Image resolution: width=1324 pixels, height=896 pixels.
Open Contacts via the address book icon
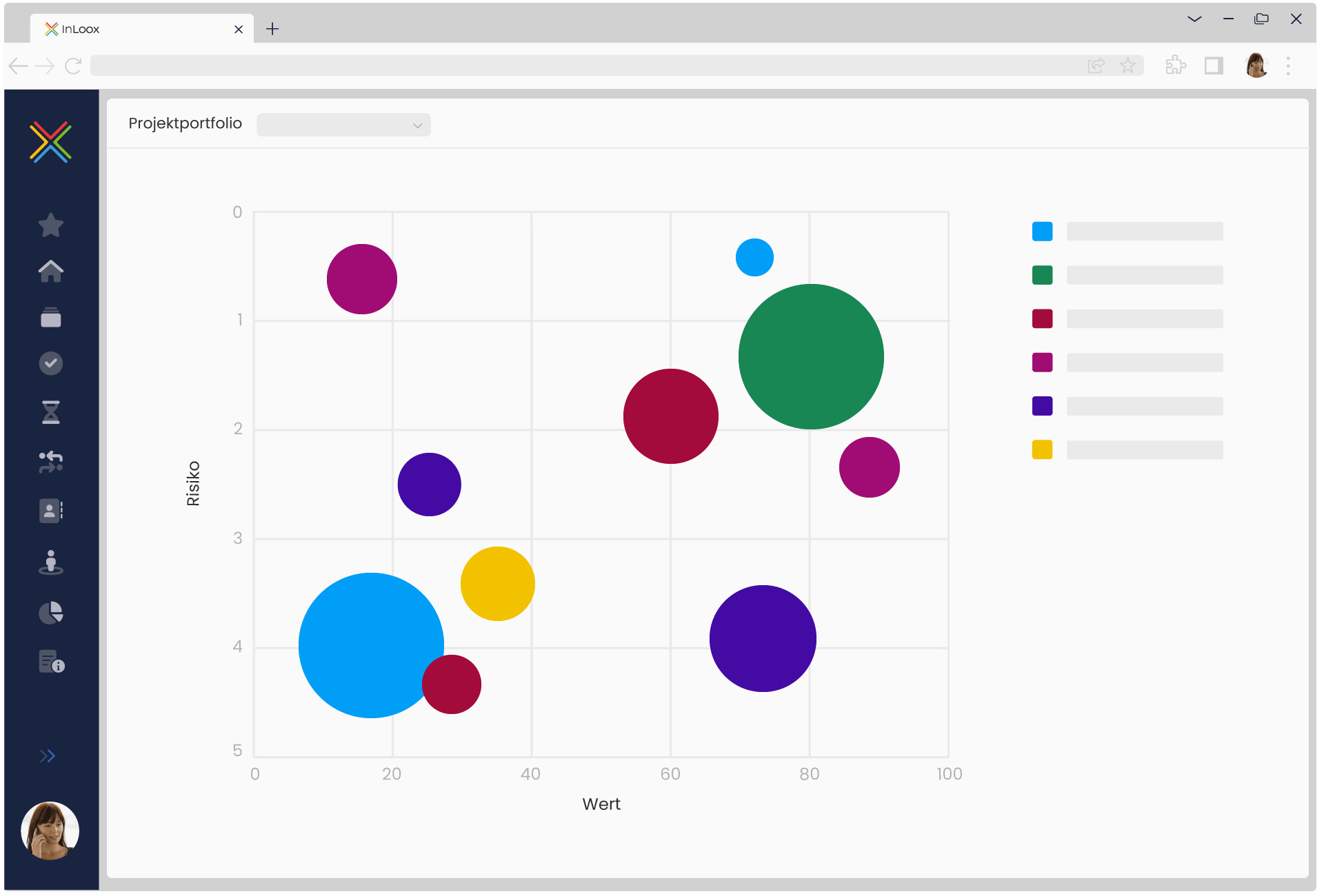coord(51,511)
